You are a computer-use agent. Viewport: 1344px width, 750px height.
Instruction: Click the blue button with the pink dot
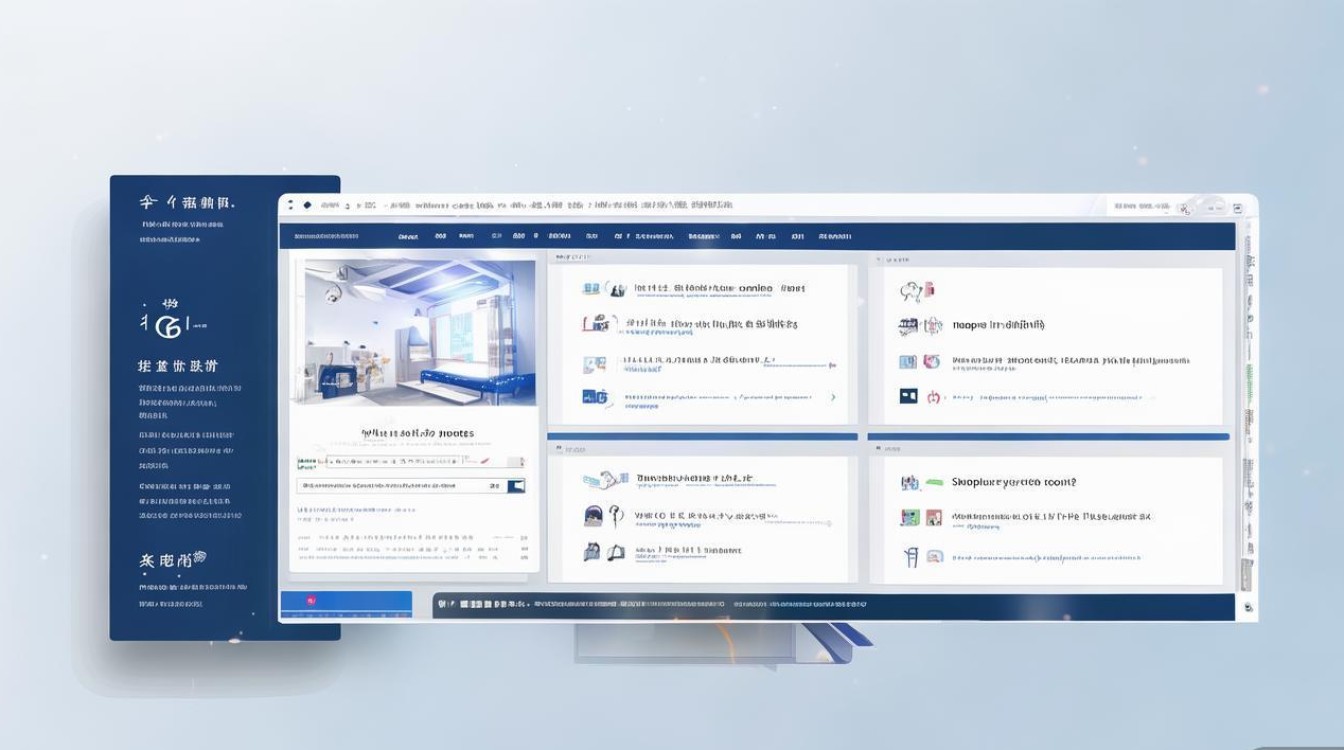point(346,602)
